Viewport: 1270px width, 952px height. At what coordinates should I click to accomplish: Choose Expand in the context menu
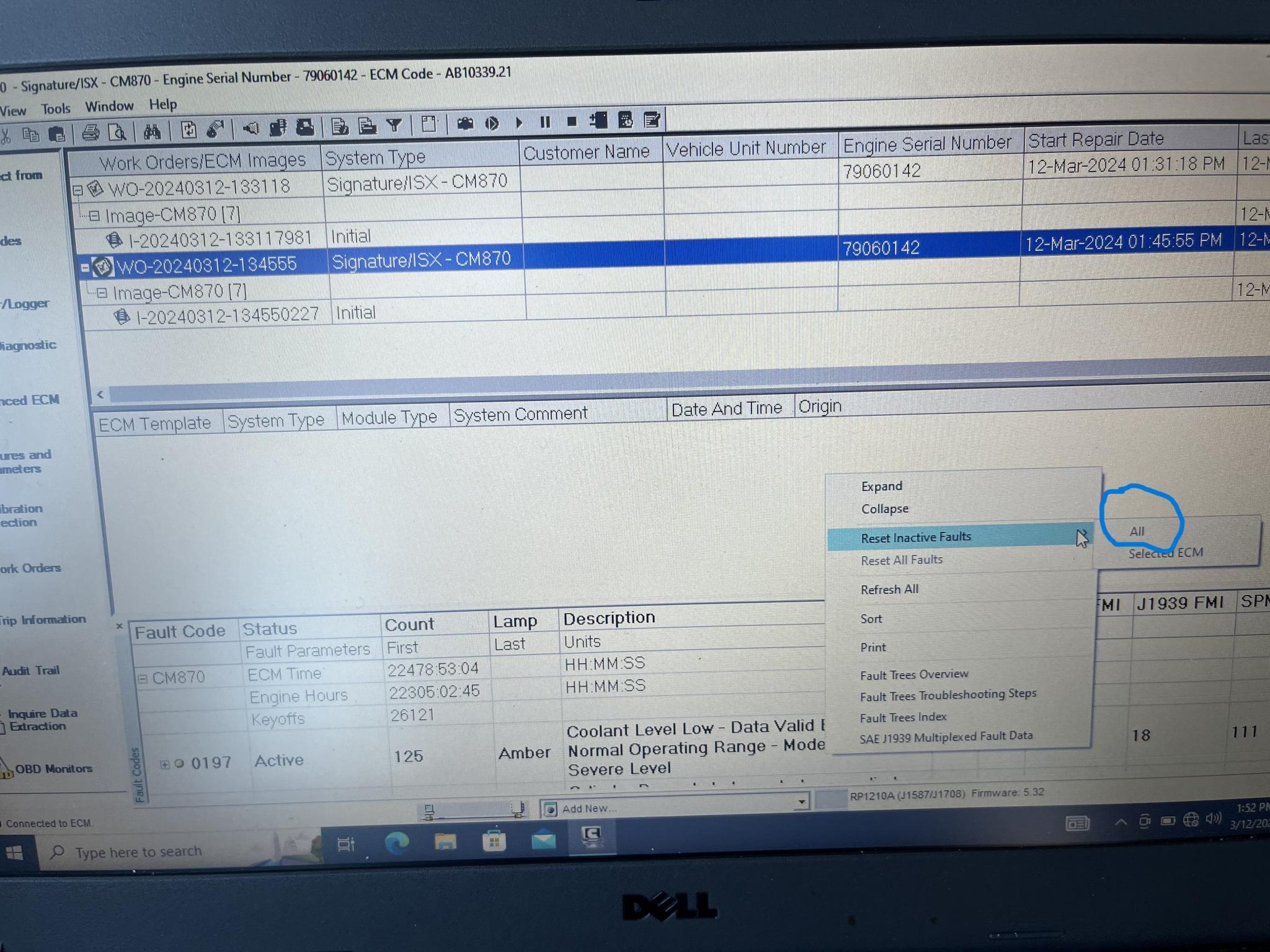[882, 487]
